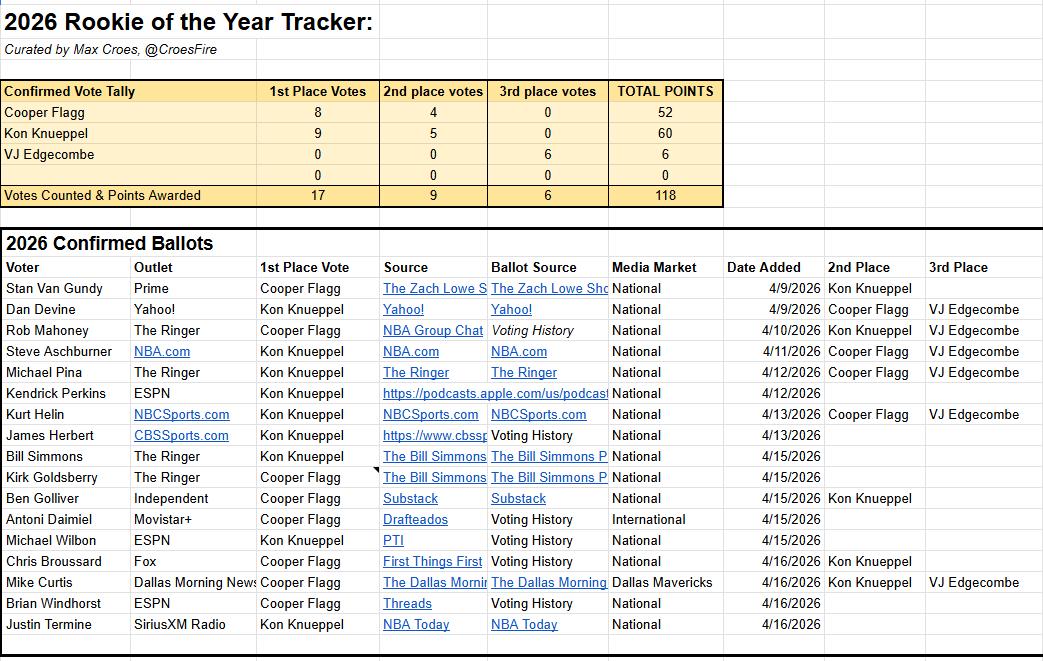The width and height of the screenshot is (1043, 661).
Task: Select the TOTAL POINTS header cell
Action: (665, 91)
